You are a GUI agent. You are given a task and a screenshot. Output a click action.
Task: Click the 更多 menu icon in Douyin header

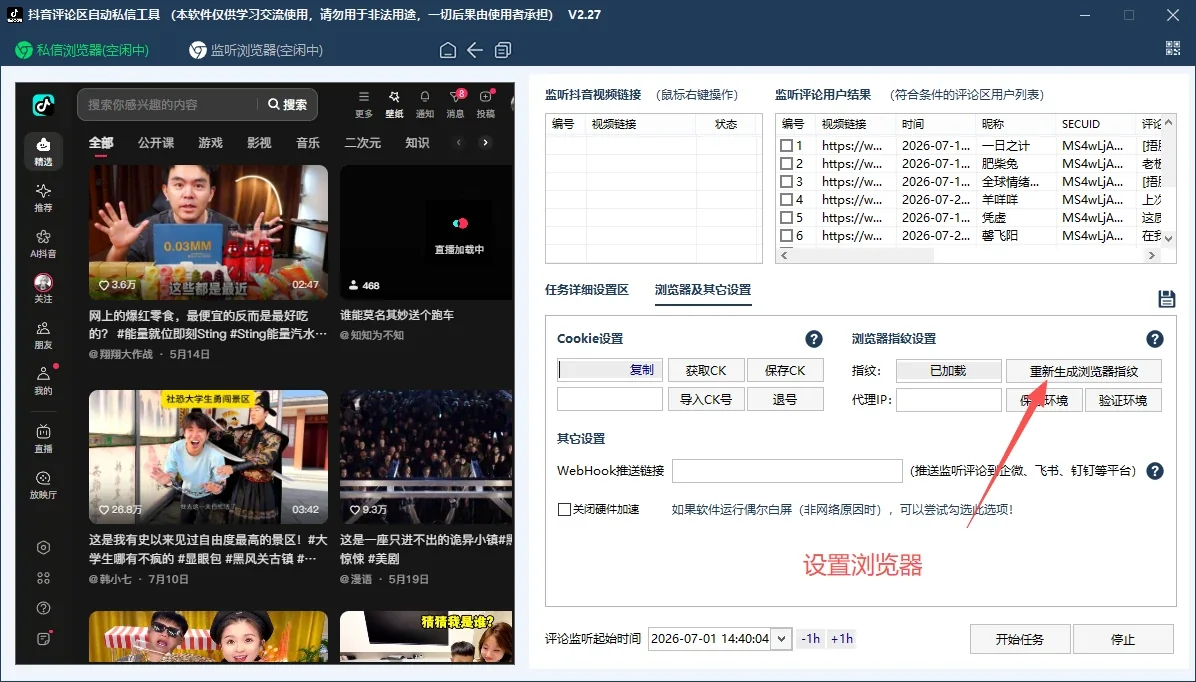(364, 104)
